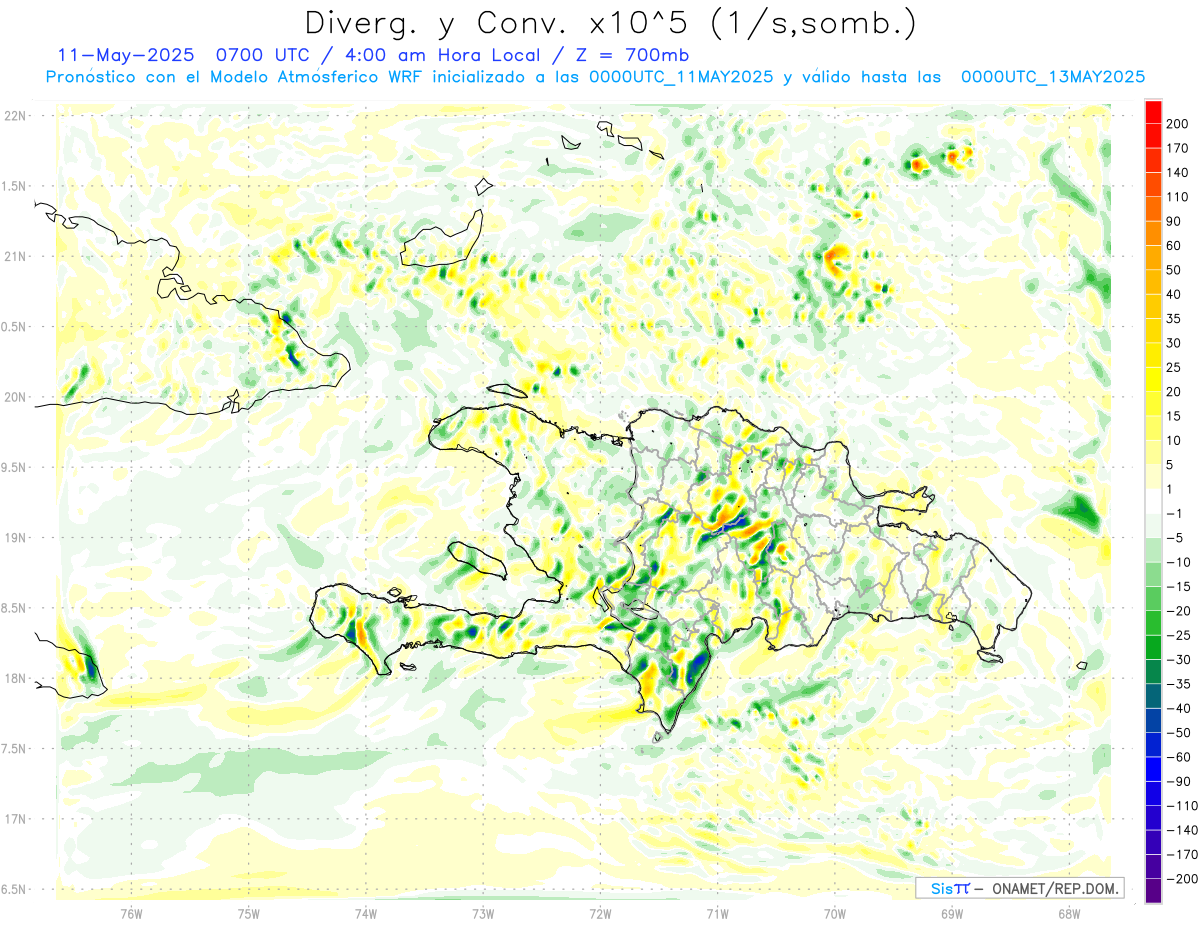Click the latitude label '19N'
1200x927 pixels.
[15, 538]
